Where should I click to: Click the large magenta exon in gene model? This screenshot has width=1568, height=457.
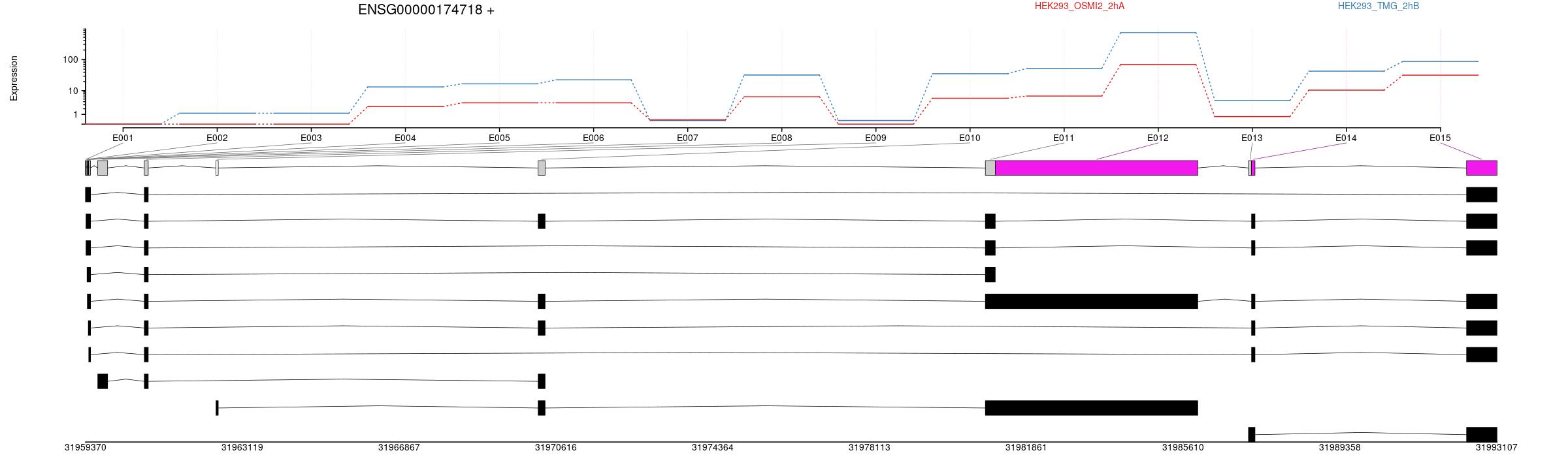(x=1096, y=168)
